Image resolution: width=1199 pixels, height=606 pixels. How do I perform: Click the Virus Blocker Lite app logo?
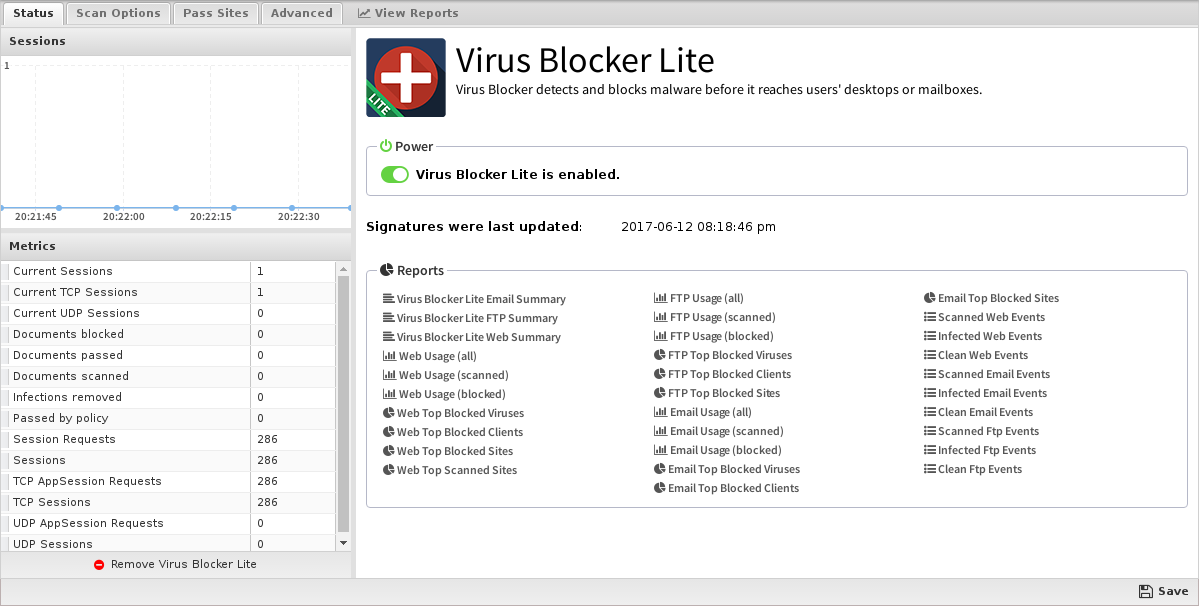click(406, 77)
